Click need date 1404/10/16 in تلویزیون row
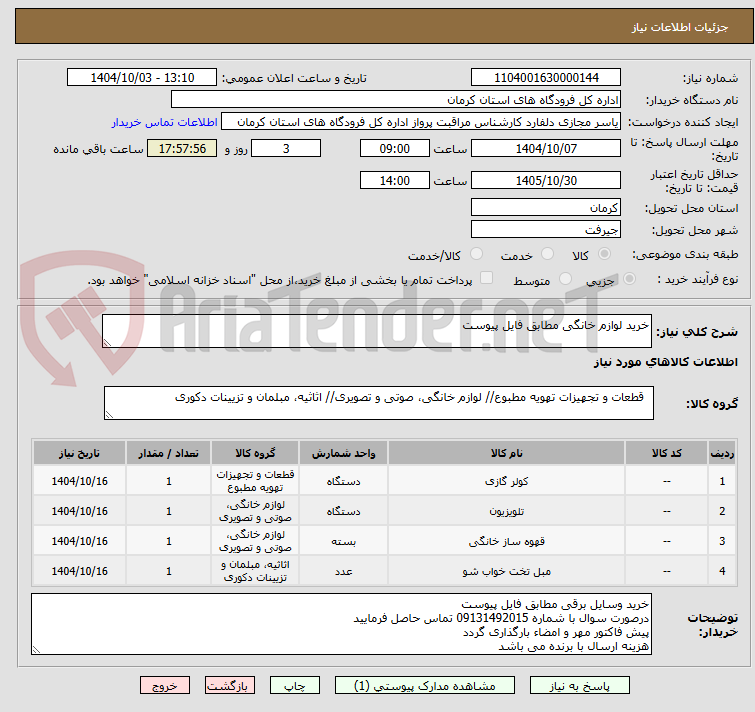This screenshot has height=712, width=755. pyautogui.click(x=79, y=511)
